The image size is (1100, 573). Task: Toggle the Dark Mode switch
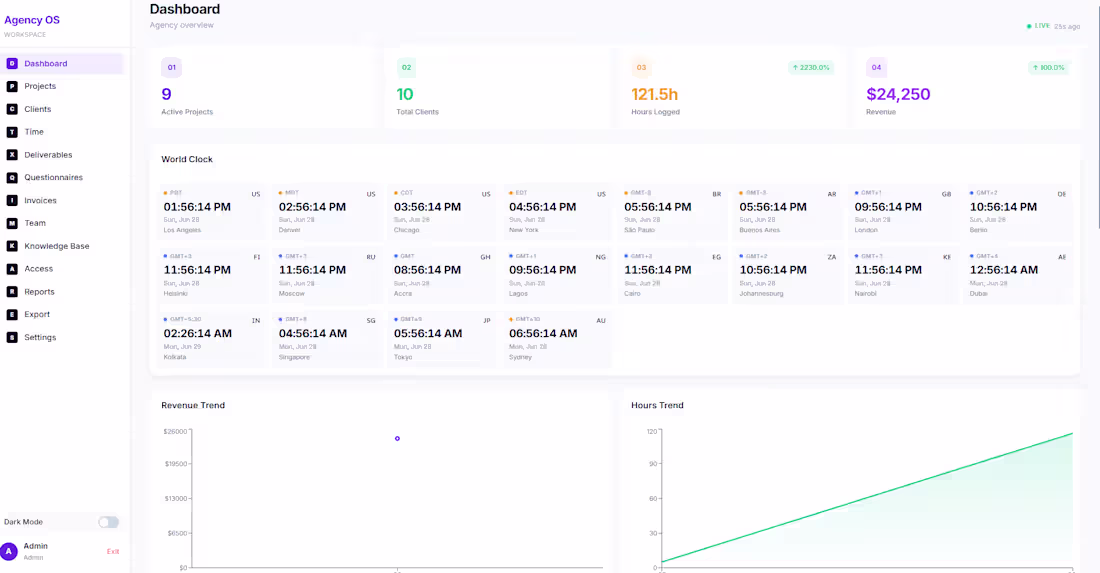click(108, 522)
